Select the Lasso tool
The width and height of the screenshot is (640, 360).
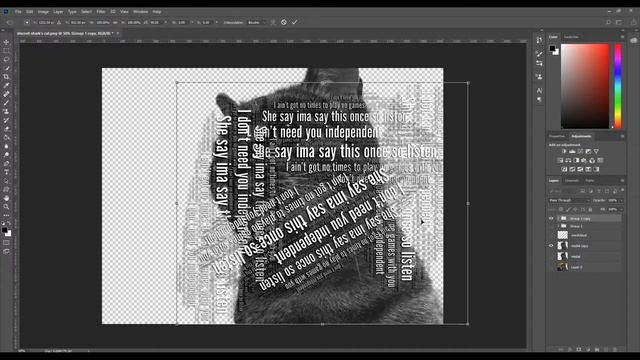coord(6,59)
